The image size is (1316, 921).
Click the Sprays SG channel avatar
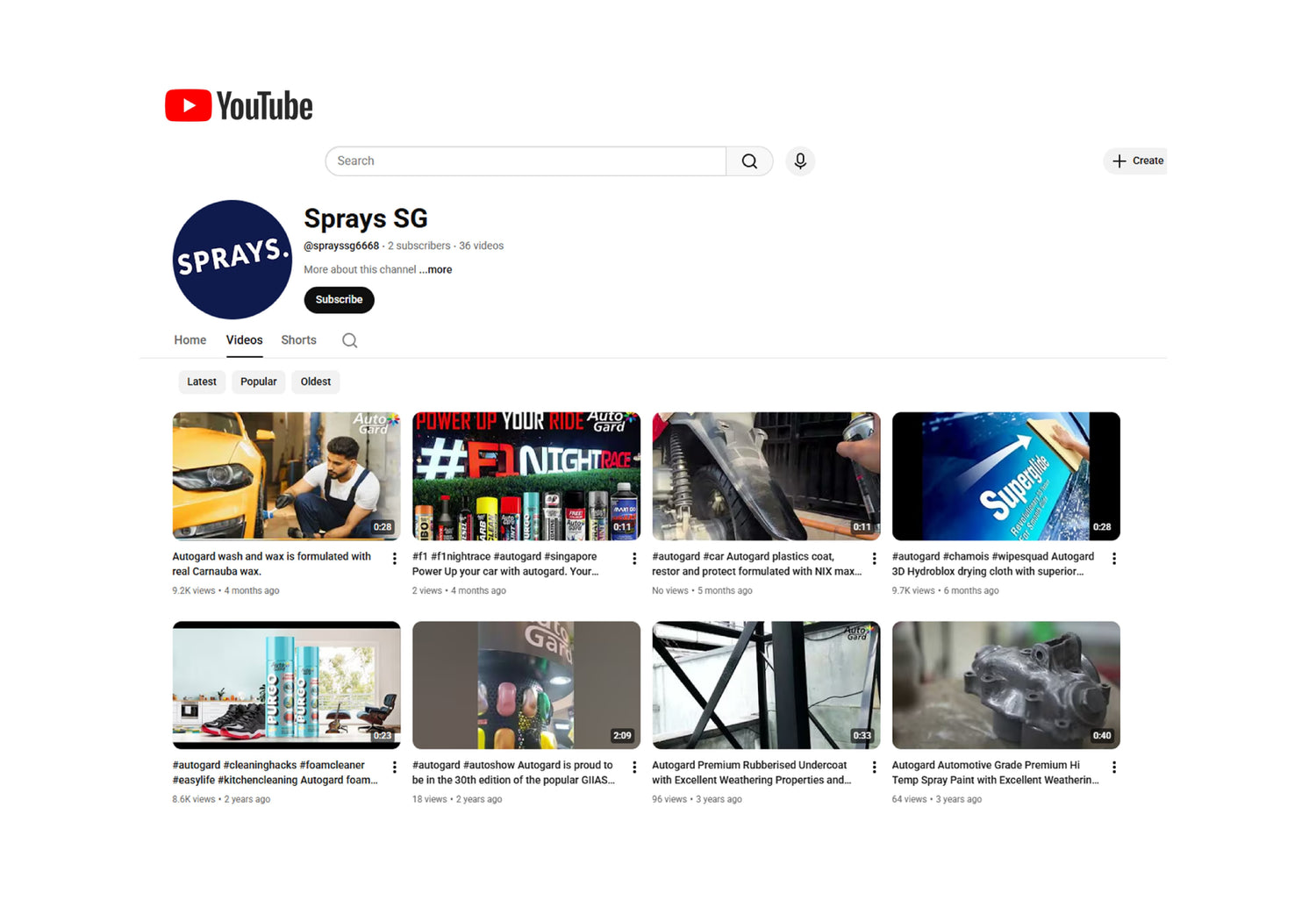tap(232, 260)
